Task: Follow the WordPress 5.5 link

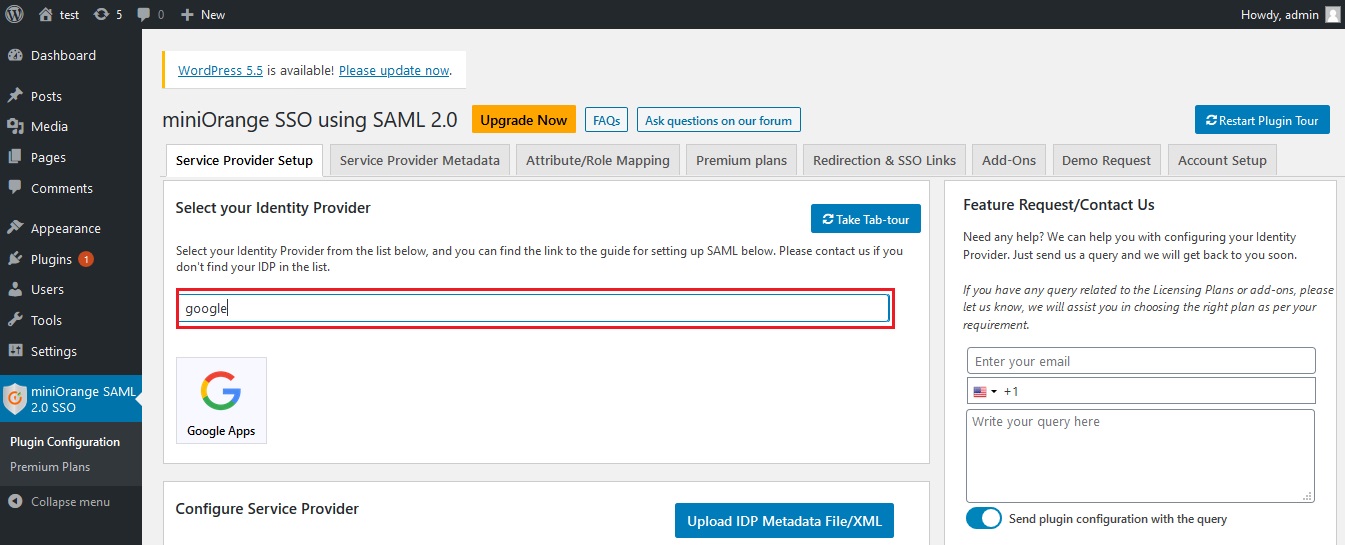Action: (x=220, y=70)
